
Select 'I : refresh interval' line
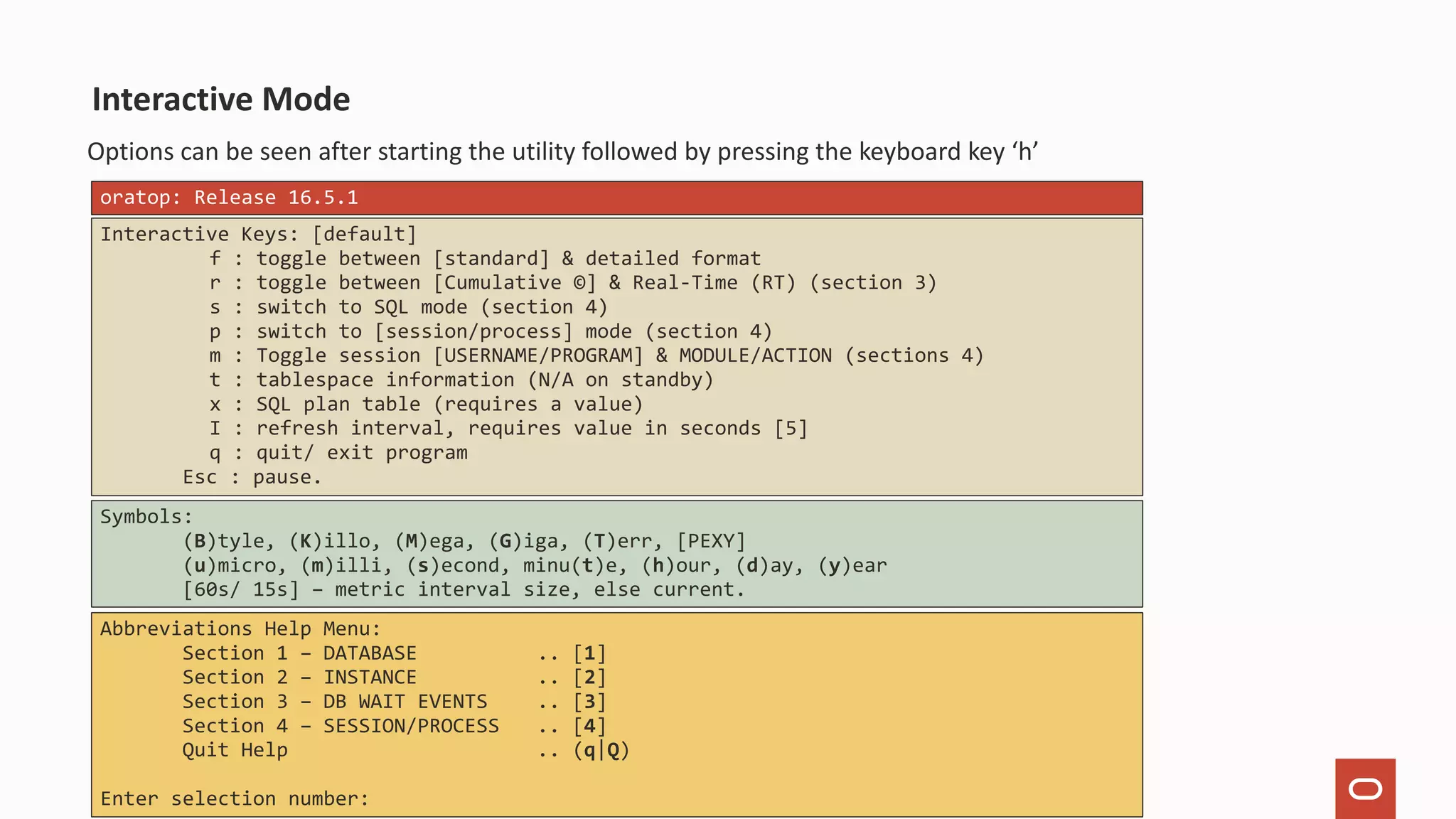[x=508, y=428]
